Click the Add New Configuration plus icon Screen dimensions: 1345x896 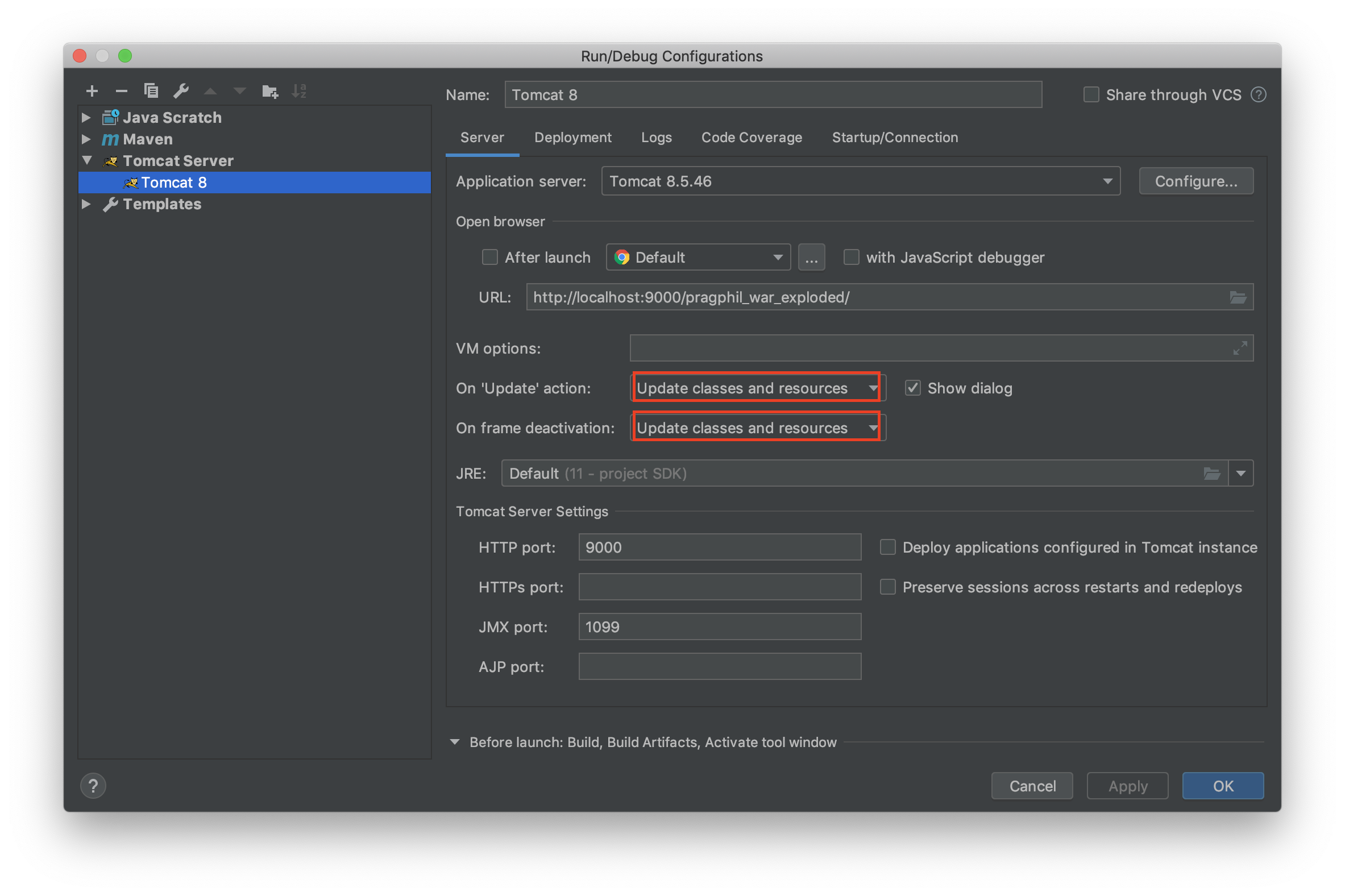pyautogui.click(x=92, y=91)
